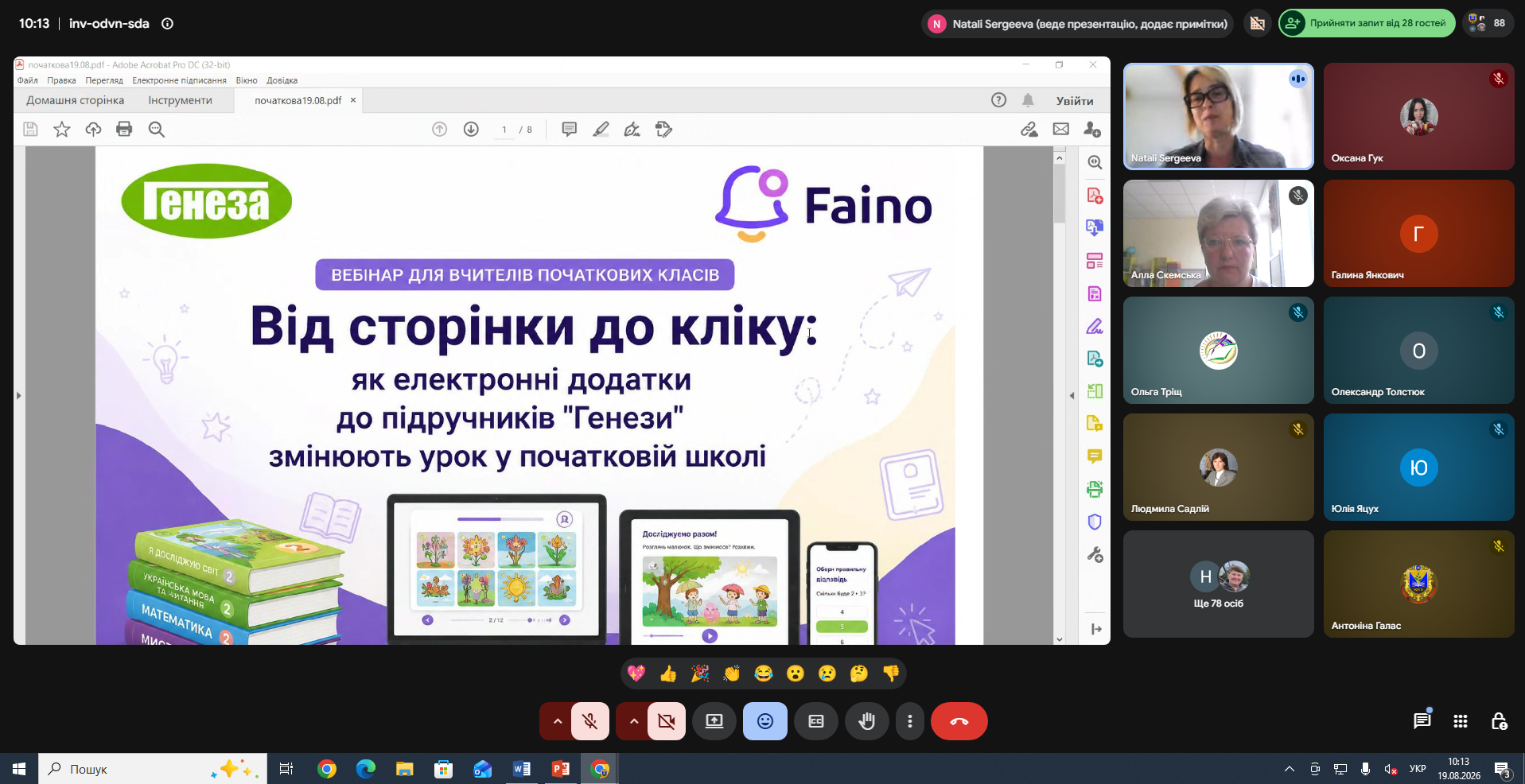
Task: Send the thumbs down reaction
Action: [891, 673]
